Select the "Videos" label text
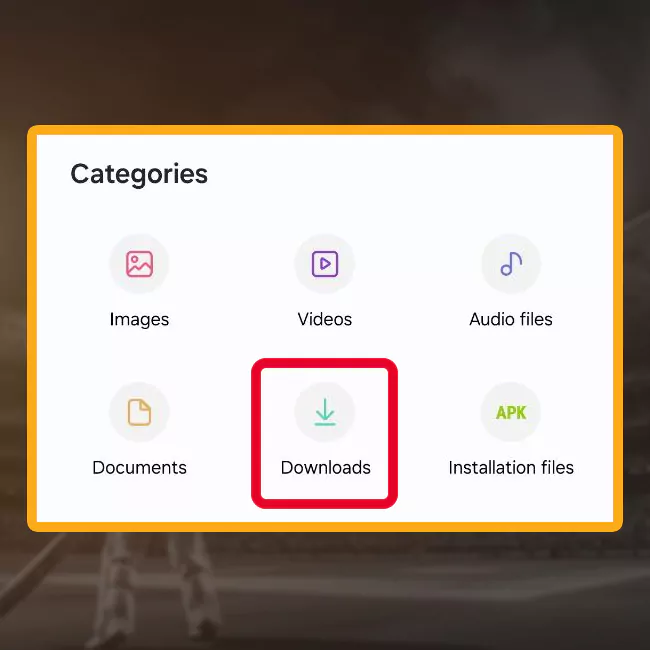The width and height of the screenshot is (650, 650). tap(325, 319)
